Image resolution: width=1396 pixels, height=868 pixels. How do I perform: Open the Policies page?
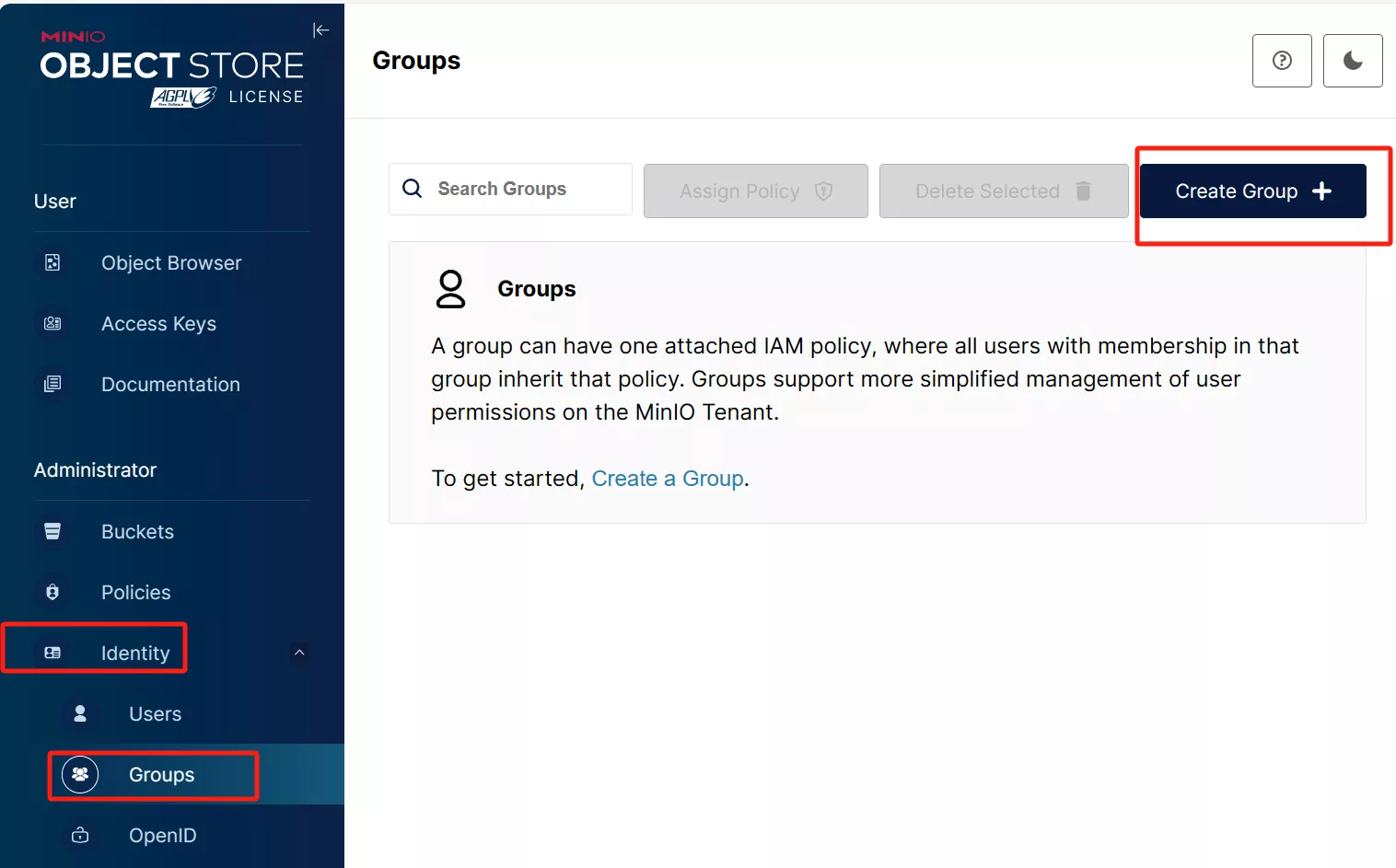[135, 593]
